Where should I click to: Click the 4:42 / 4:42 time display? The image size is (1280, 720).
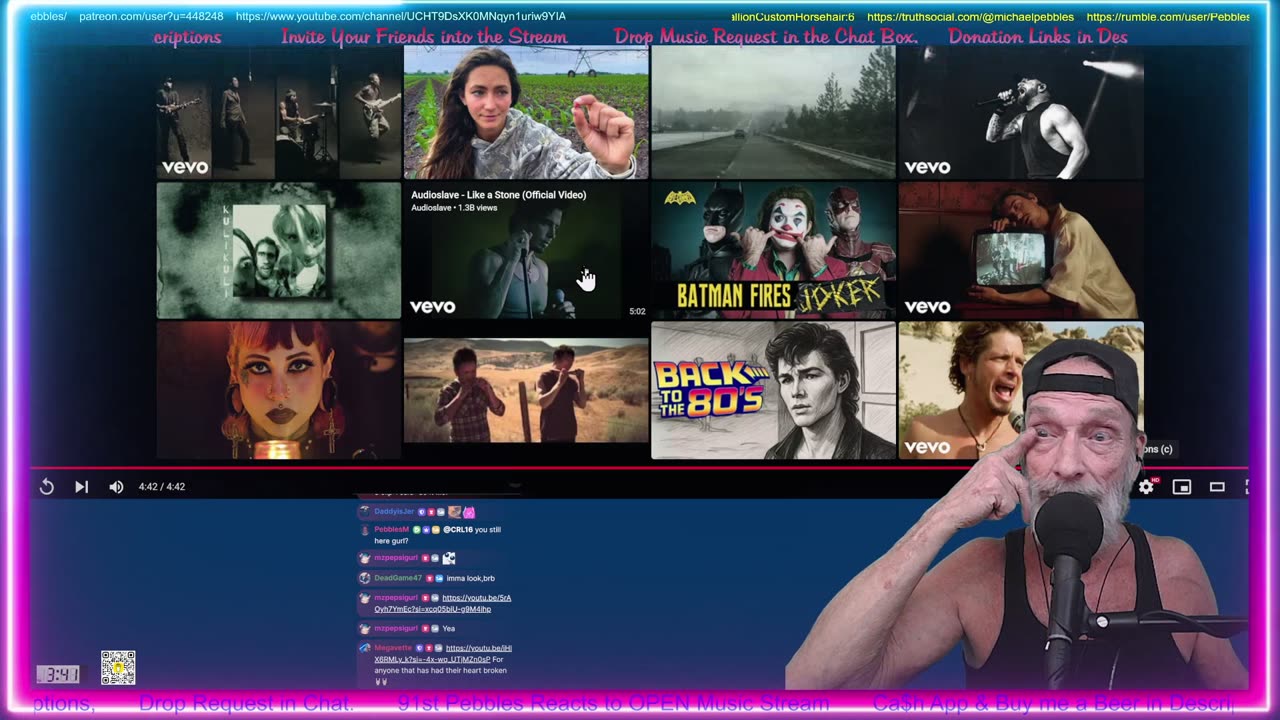[x=162, y=487]
